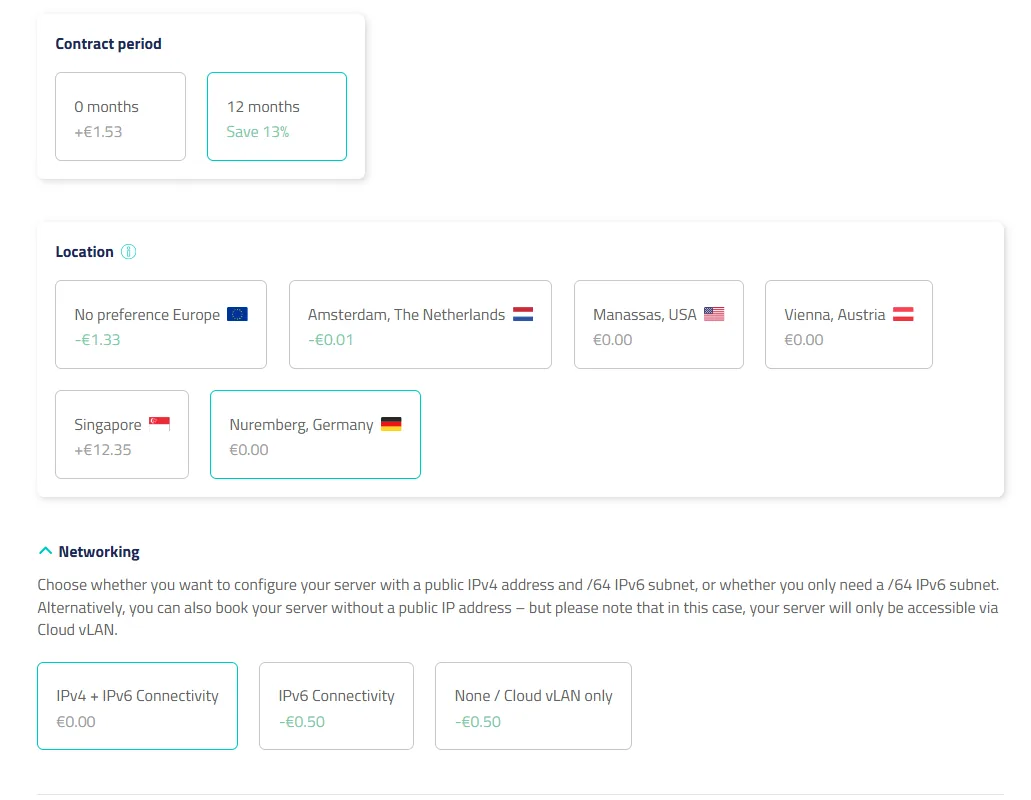Click "€0.00" under Nuremberg, Germany
1031x800 pixels.
(249, 450)
